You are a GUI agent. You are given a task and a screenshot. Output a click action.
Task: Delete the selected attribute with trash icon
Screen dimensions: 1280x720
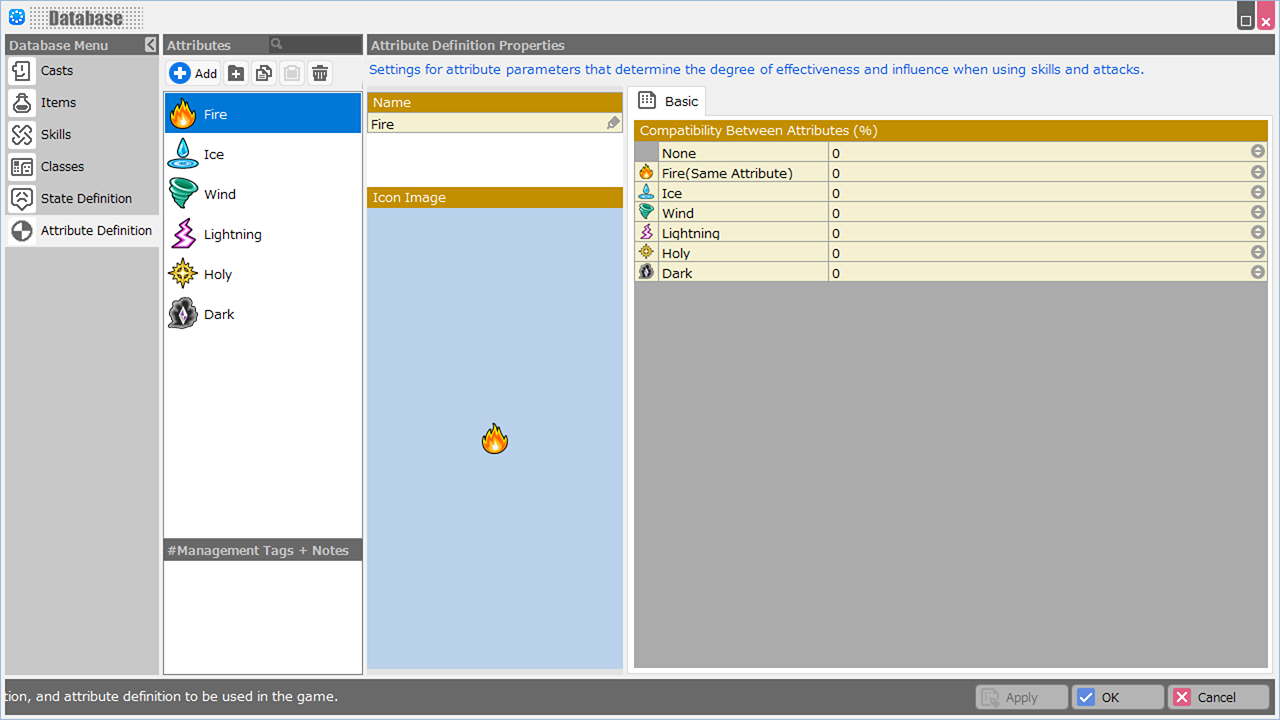pos(320,73)
